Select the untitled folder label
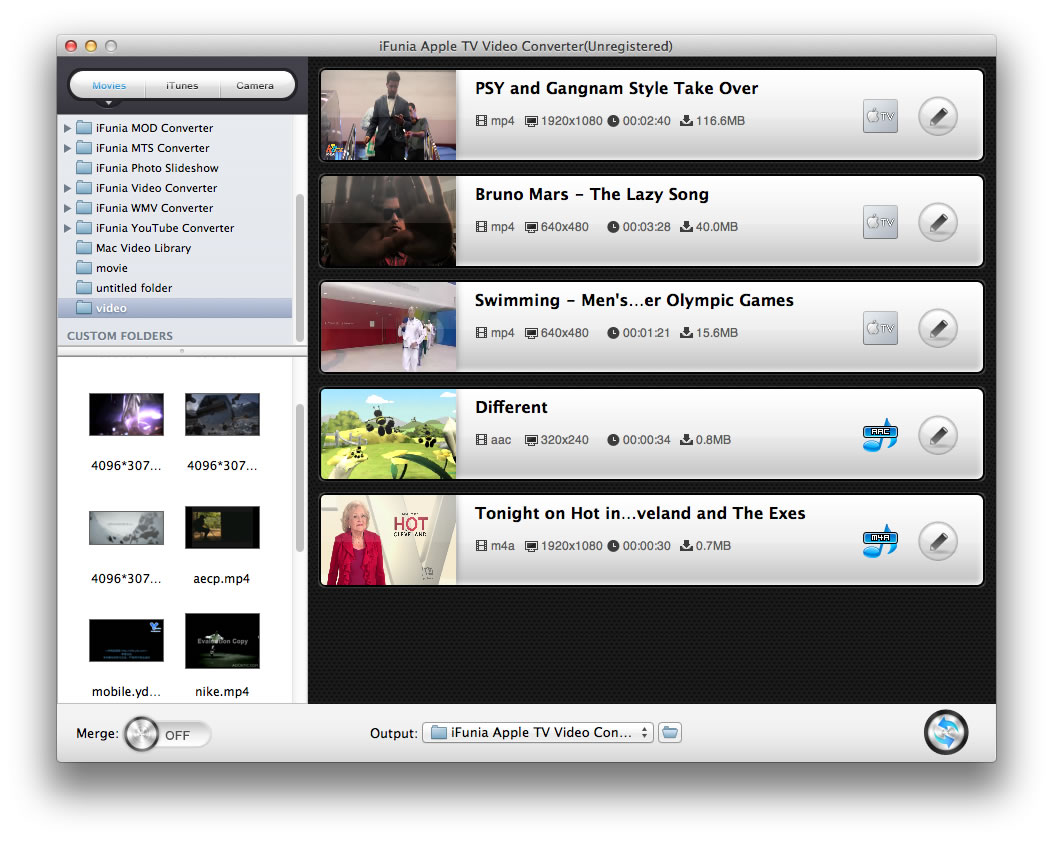Image resolution: width=1053 pixels, height=841 pixels. pyautogui.click(x=134, y=287)
